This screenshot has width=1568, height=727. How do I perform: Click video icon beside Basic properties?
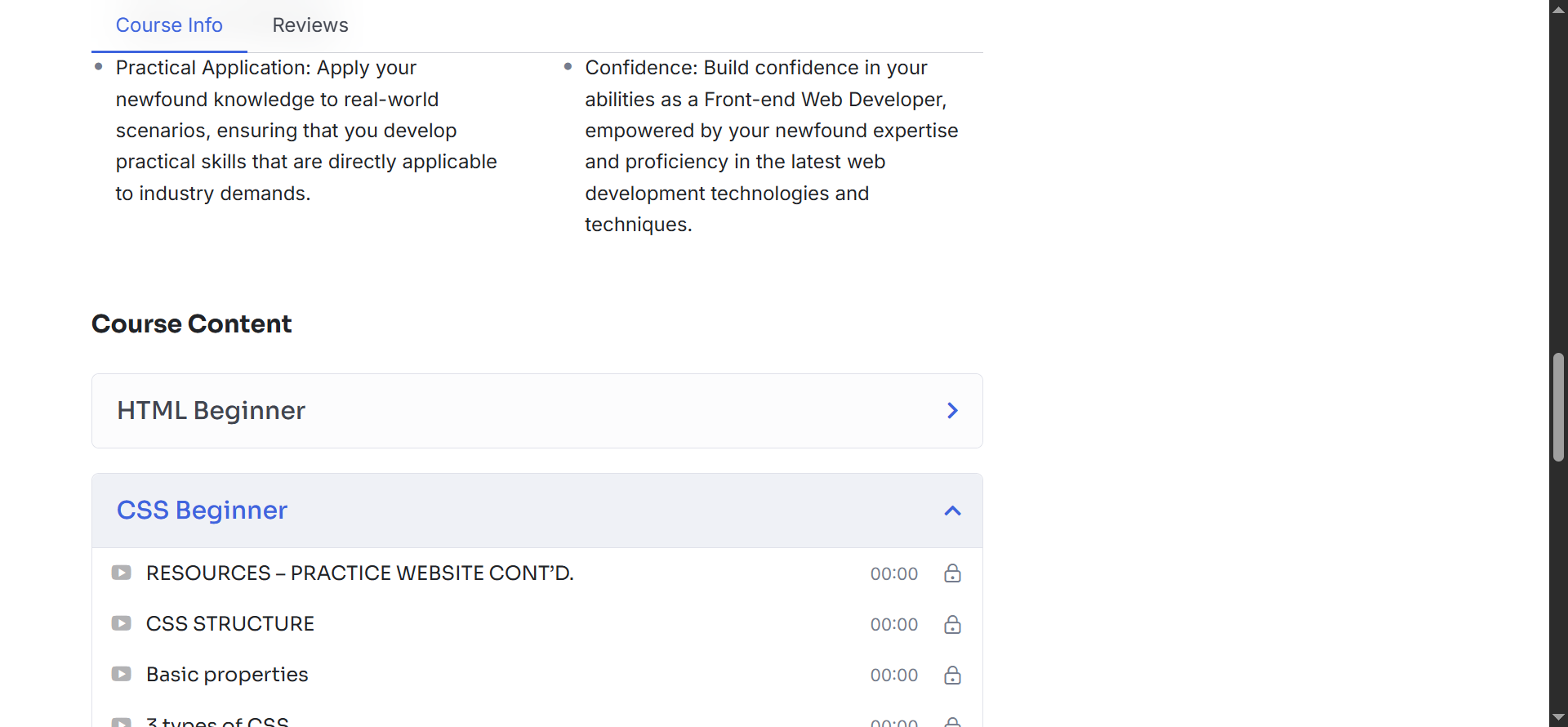122,674
